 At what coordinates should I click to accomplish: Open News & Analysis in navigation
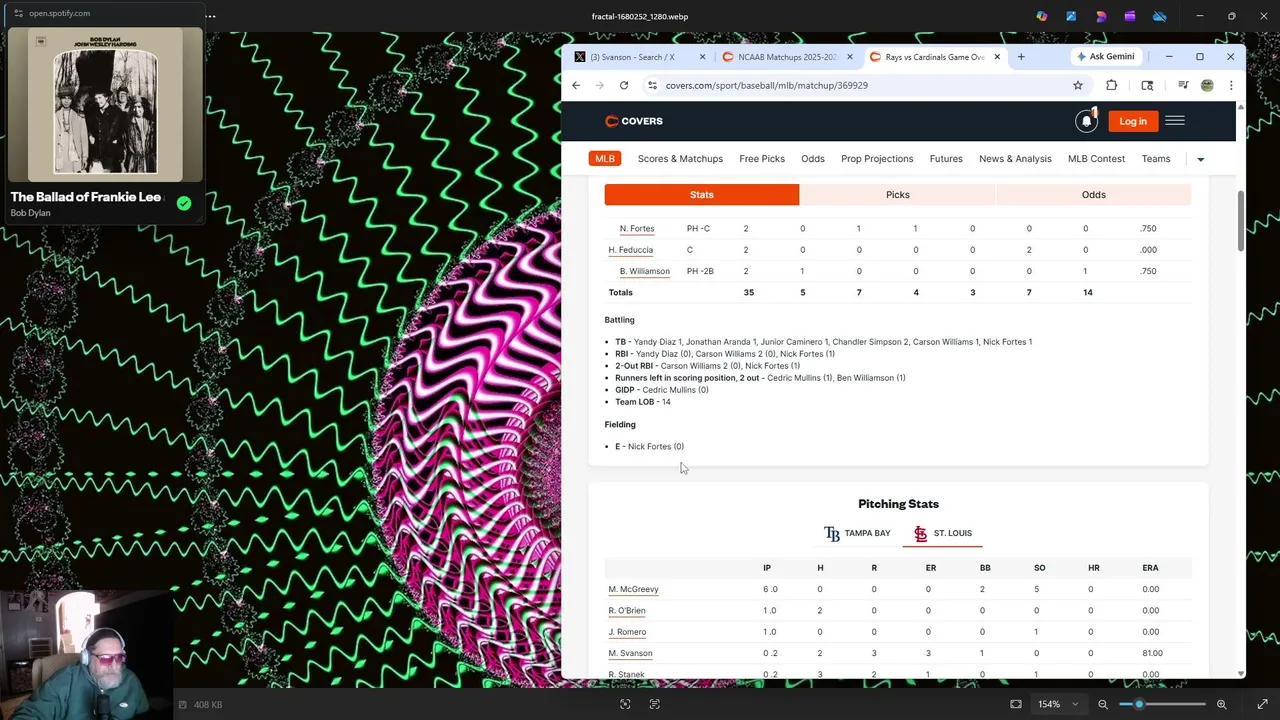1015,159
